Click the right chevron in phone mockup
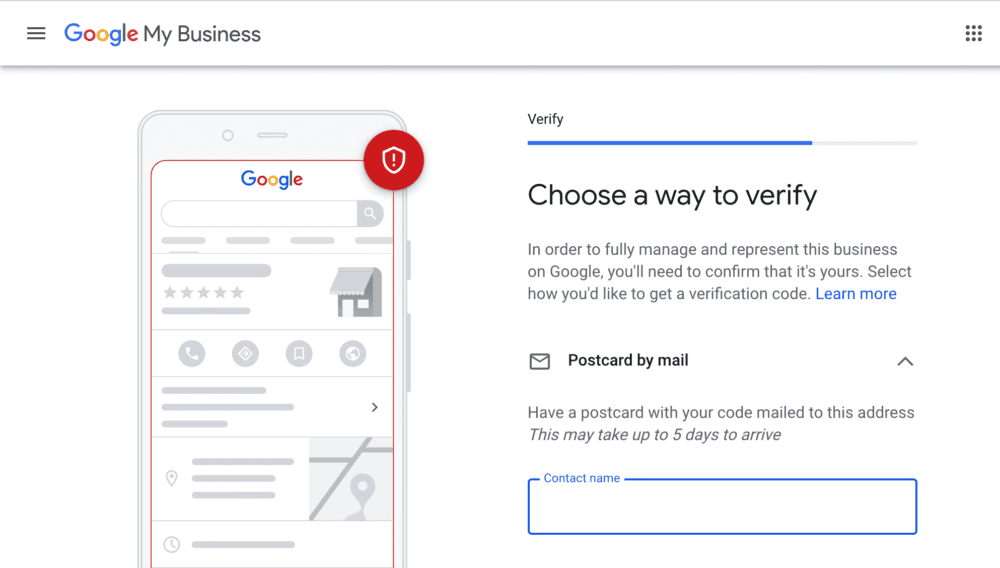 point(375,407)
